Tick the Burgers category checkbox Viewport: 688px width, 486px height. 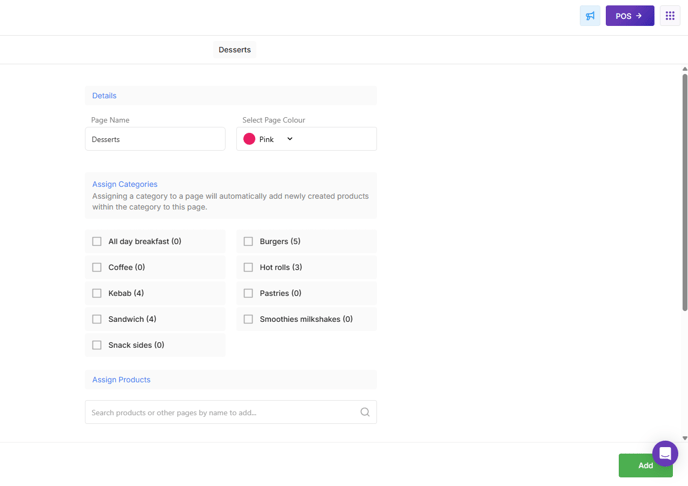[248, 241]
